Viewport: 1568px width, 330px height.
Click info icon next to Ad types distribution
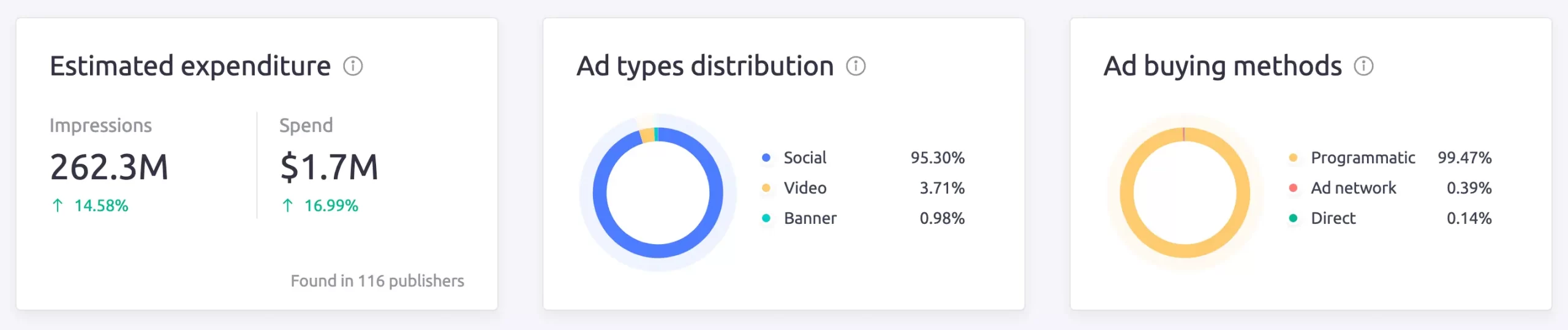pos(856,66)
